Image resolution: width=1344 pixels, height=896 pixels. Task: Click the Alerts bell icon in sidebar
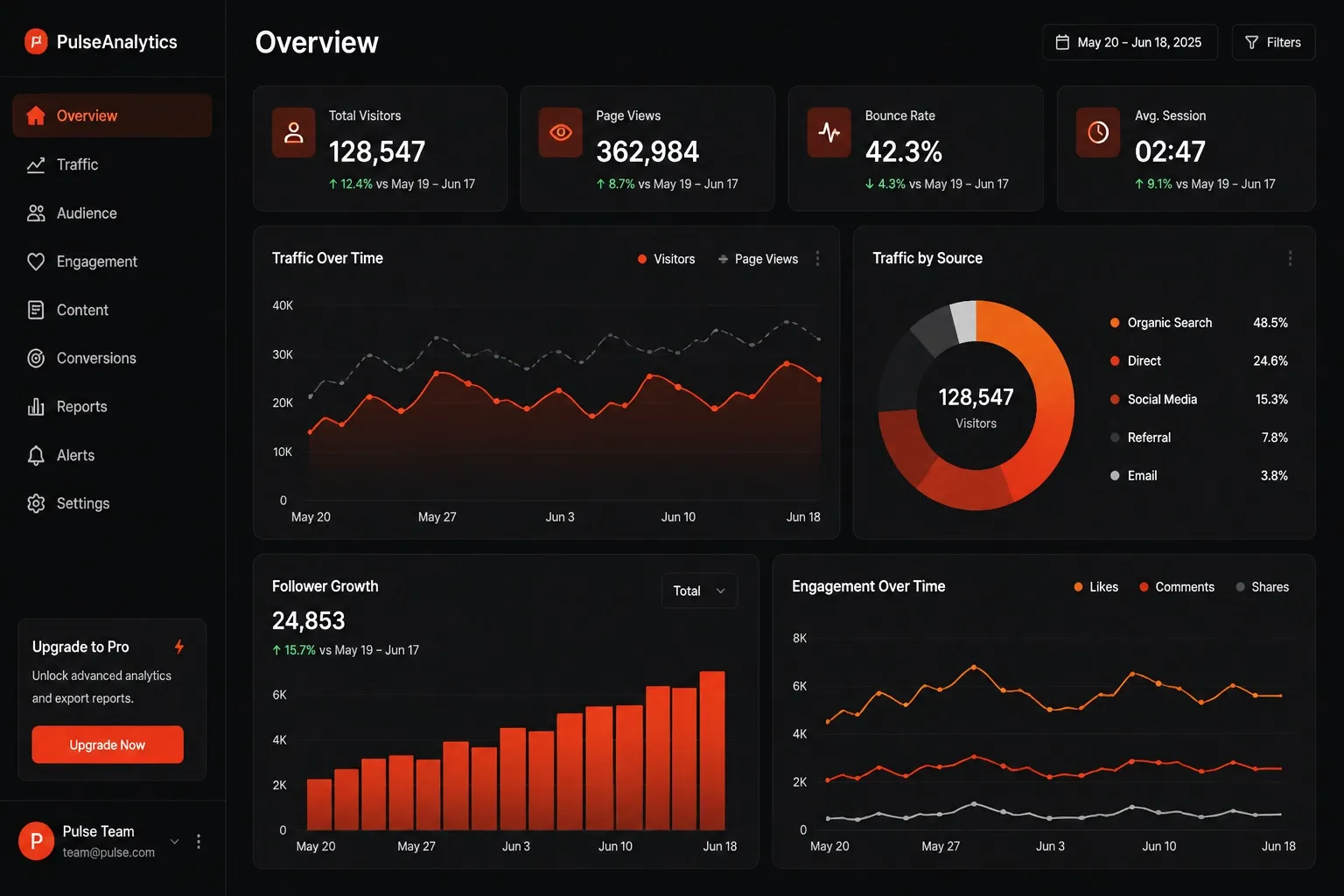36,455
